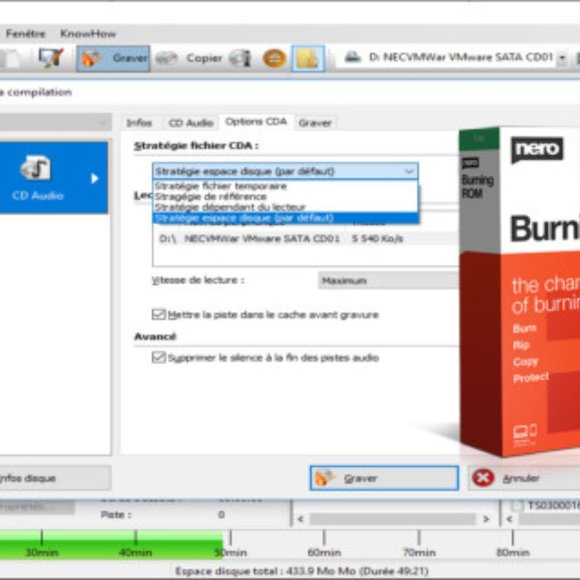Click the Copier disc icon in toolbar
Viewport: 580px width, 580px height.
pos(166,58)
